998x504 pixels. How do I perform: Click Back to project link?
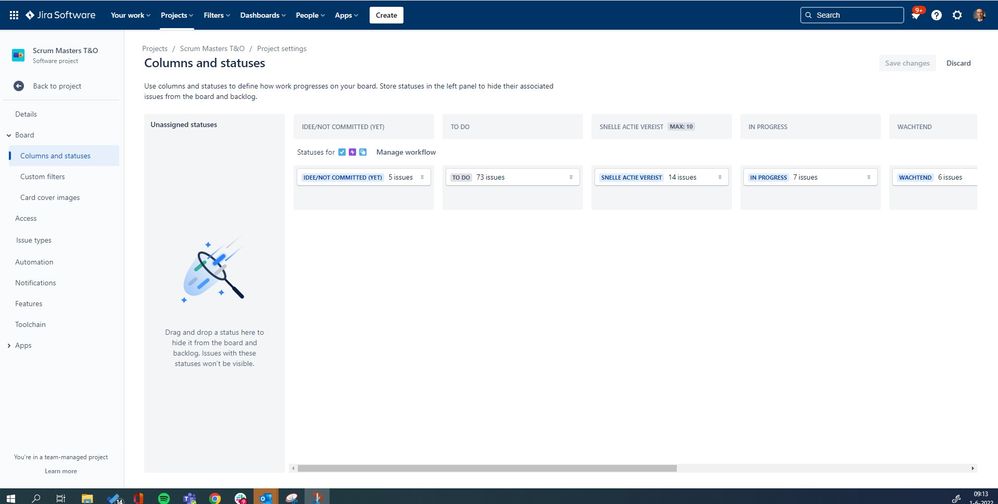coord(57,86)
